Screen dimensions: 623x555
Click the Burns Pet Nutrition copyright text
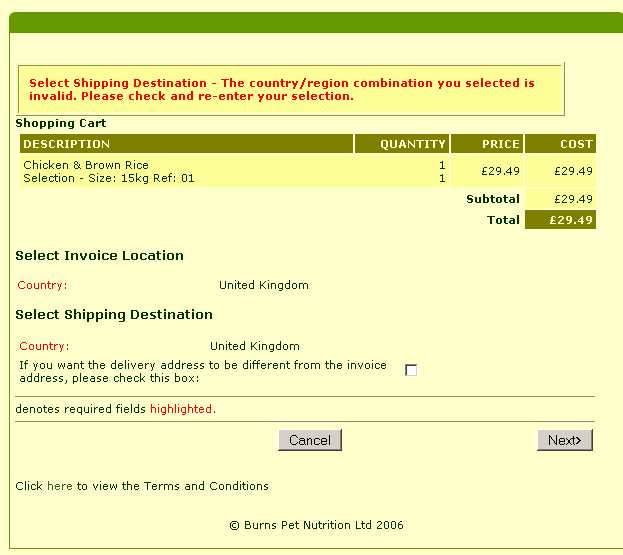316,525
